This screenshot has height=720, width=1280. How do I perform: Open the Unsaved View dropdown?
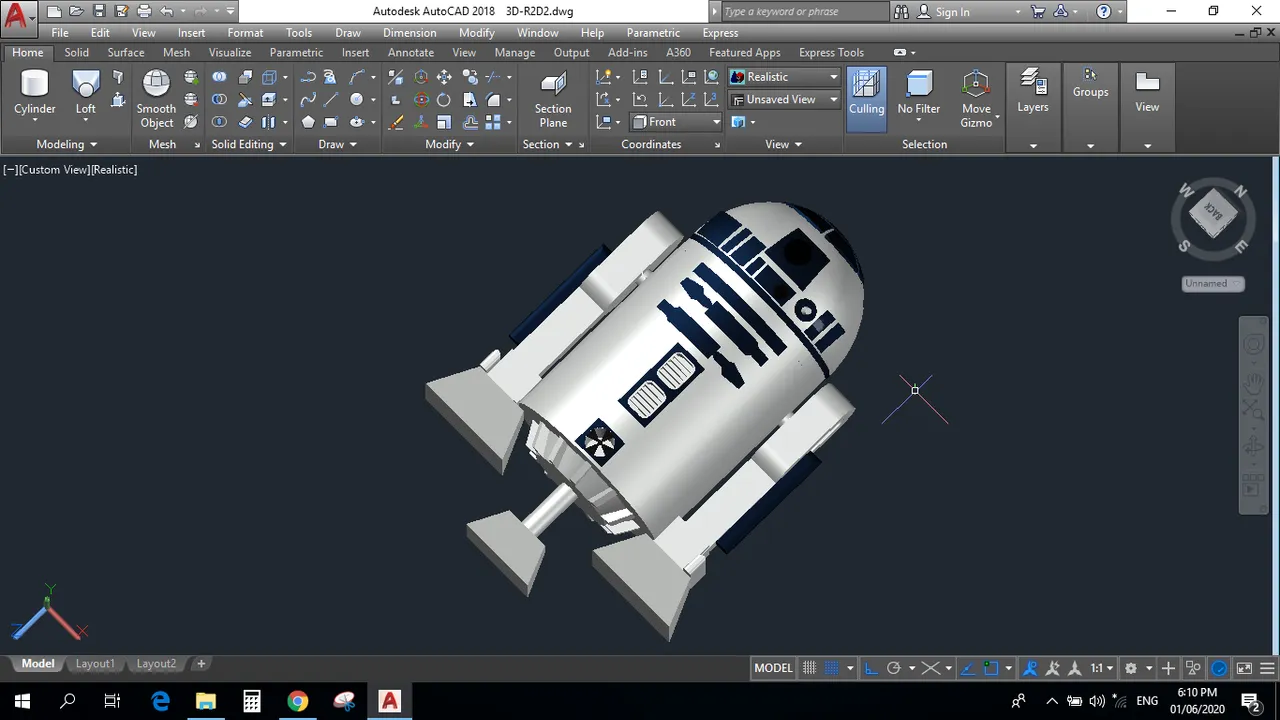pos(784,99)
